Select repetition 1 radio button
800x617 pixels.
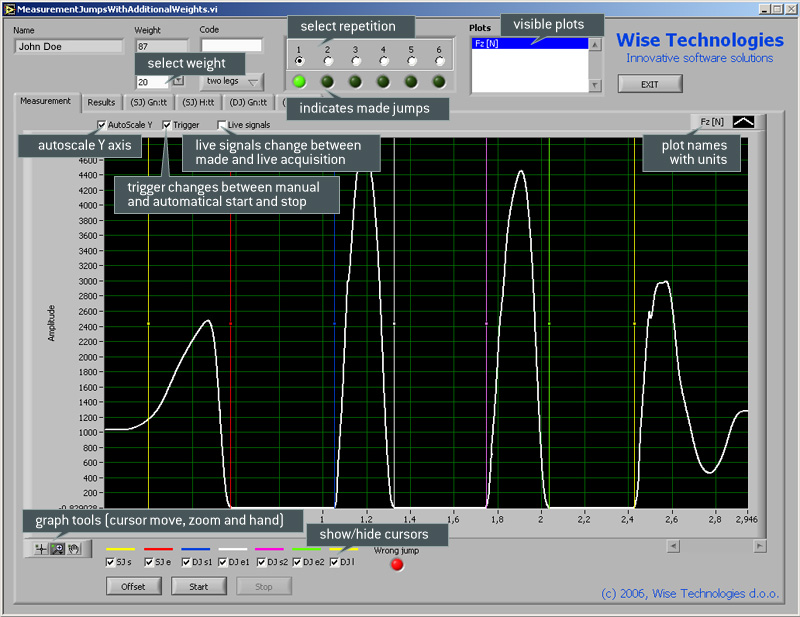tap(299, 61)
